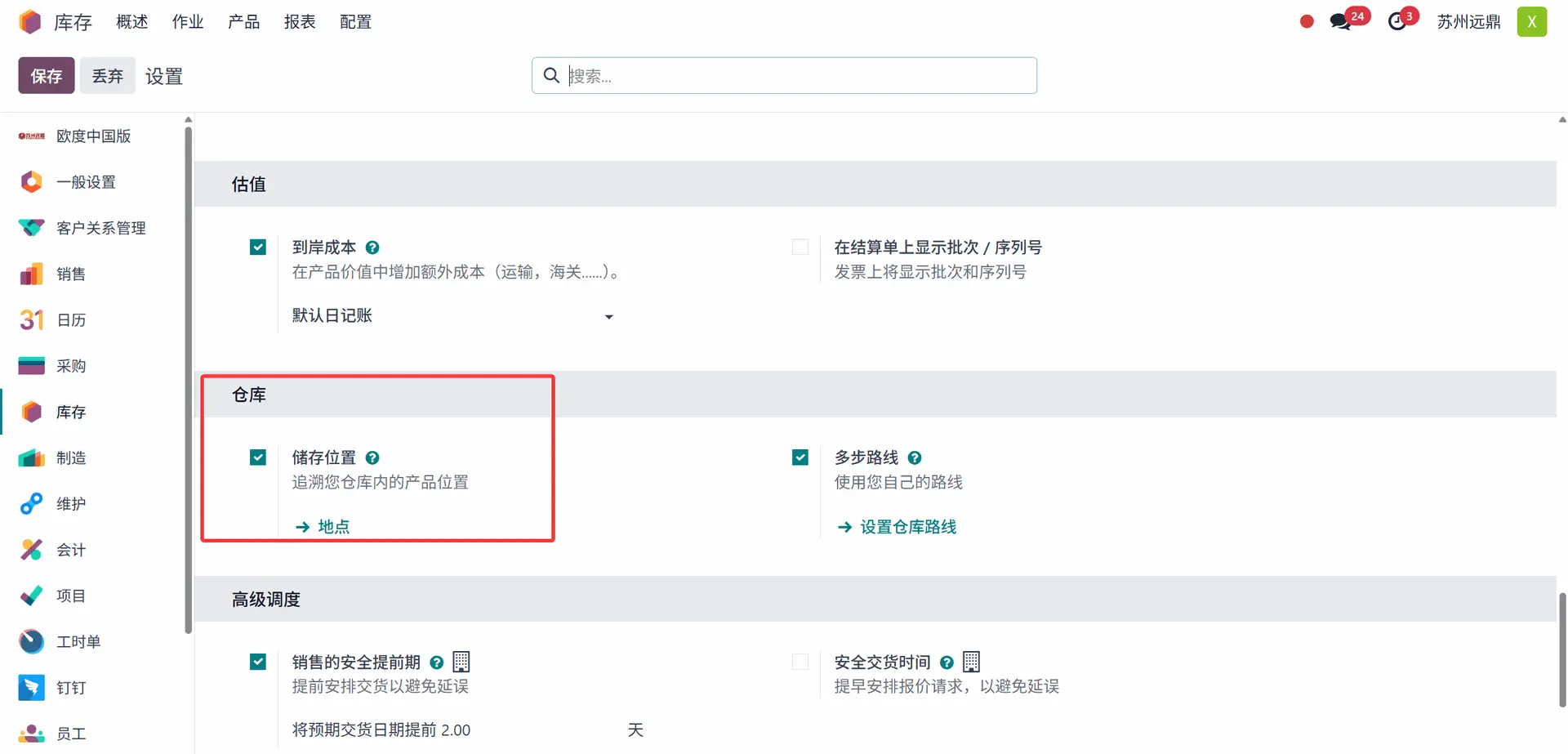Open the messages chat bubble icon

1340,22
